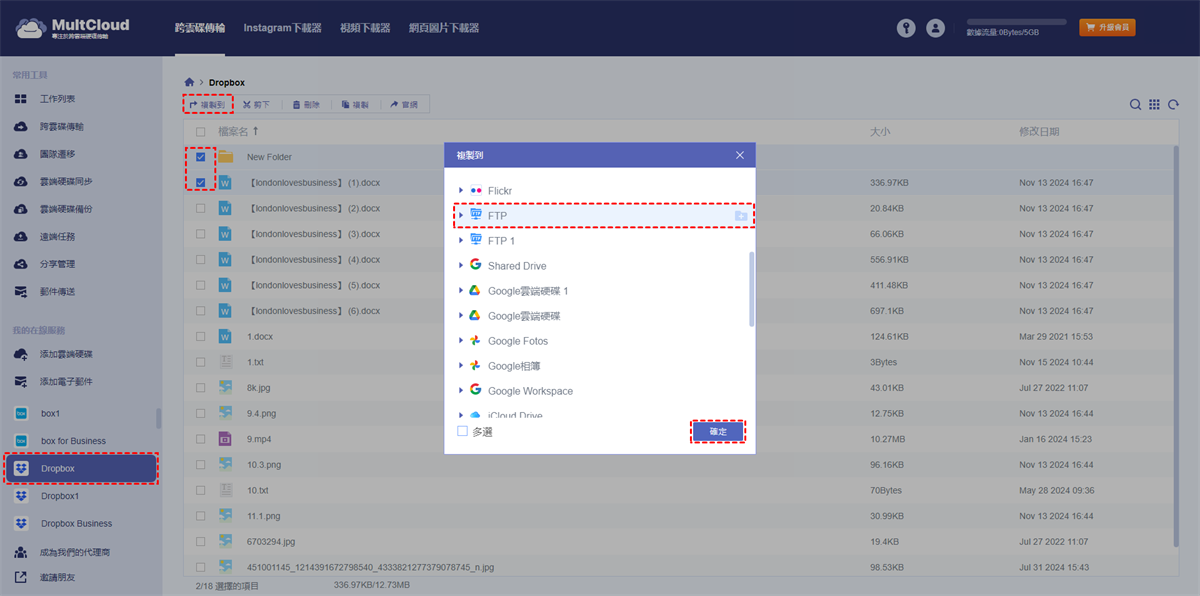
Task: Click the 升級會員 upgrade button
Action: coord(1107,27)
